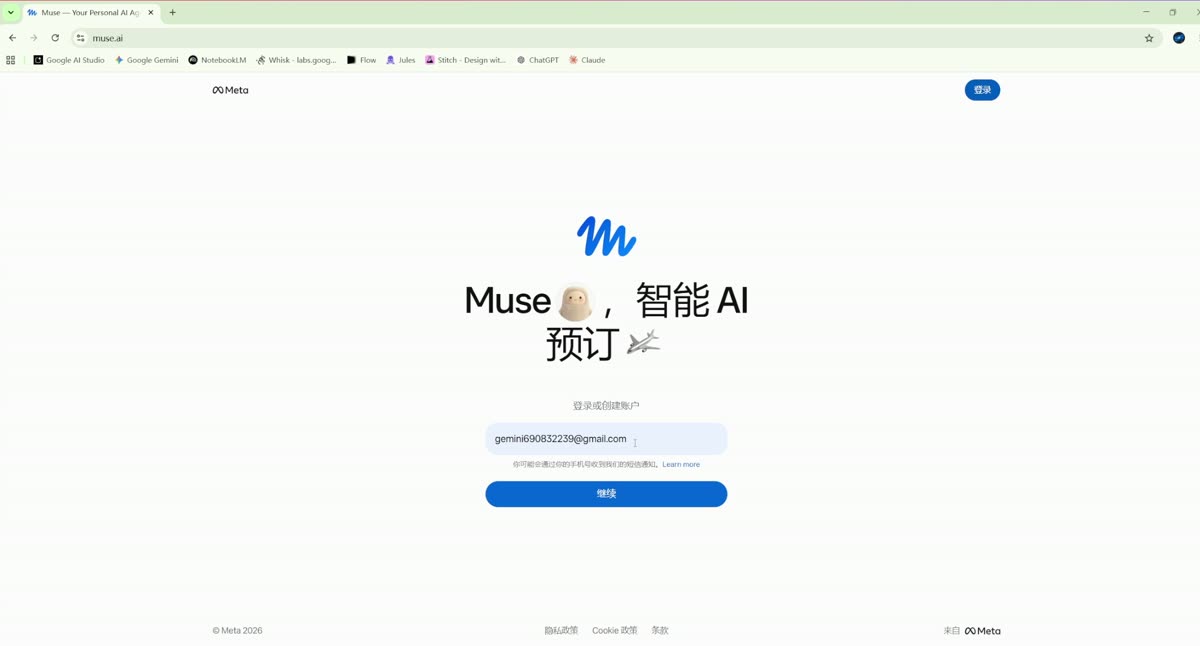Open a new browser tab
The width and height of the screenshot is (1200, 646).
click(172, 13)
